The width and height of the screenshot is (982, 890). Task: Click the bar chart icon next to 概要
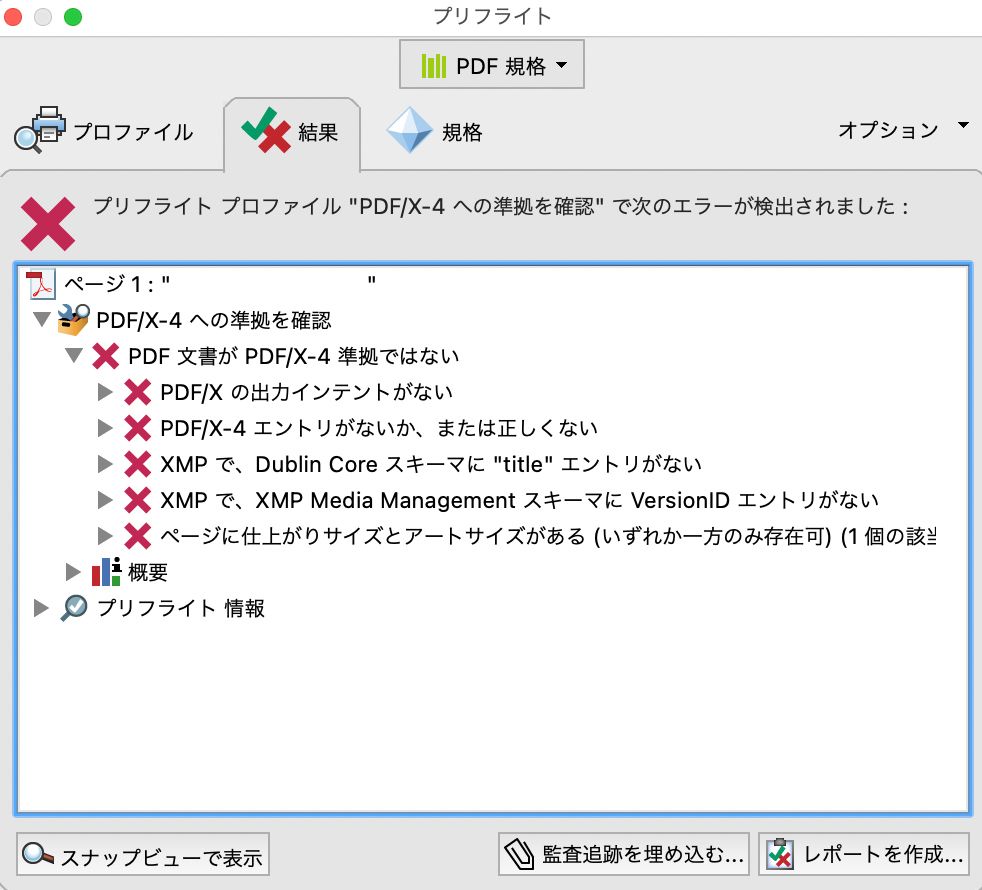click(x=106, y=572)
